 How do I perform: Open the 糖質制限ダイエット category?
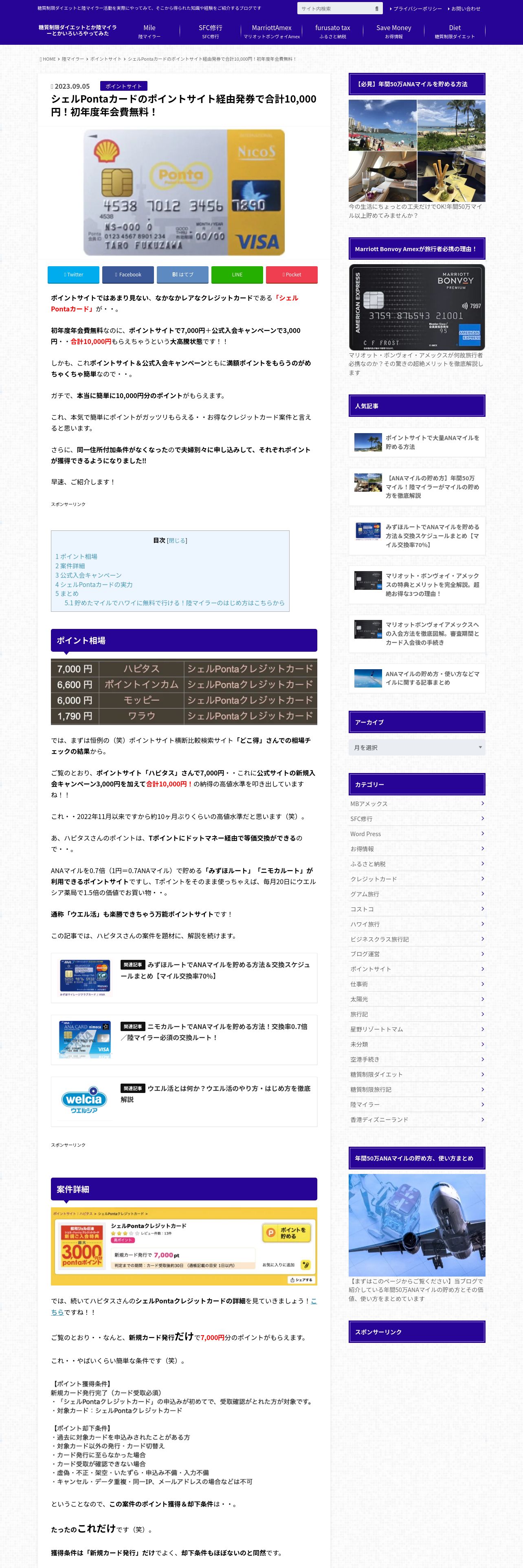pyautogui.click(x=417, y=1074)
